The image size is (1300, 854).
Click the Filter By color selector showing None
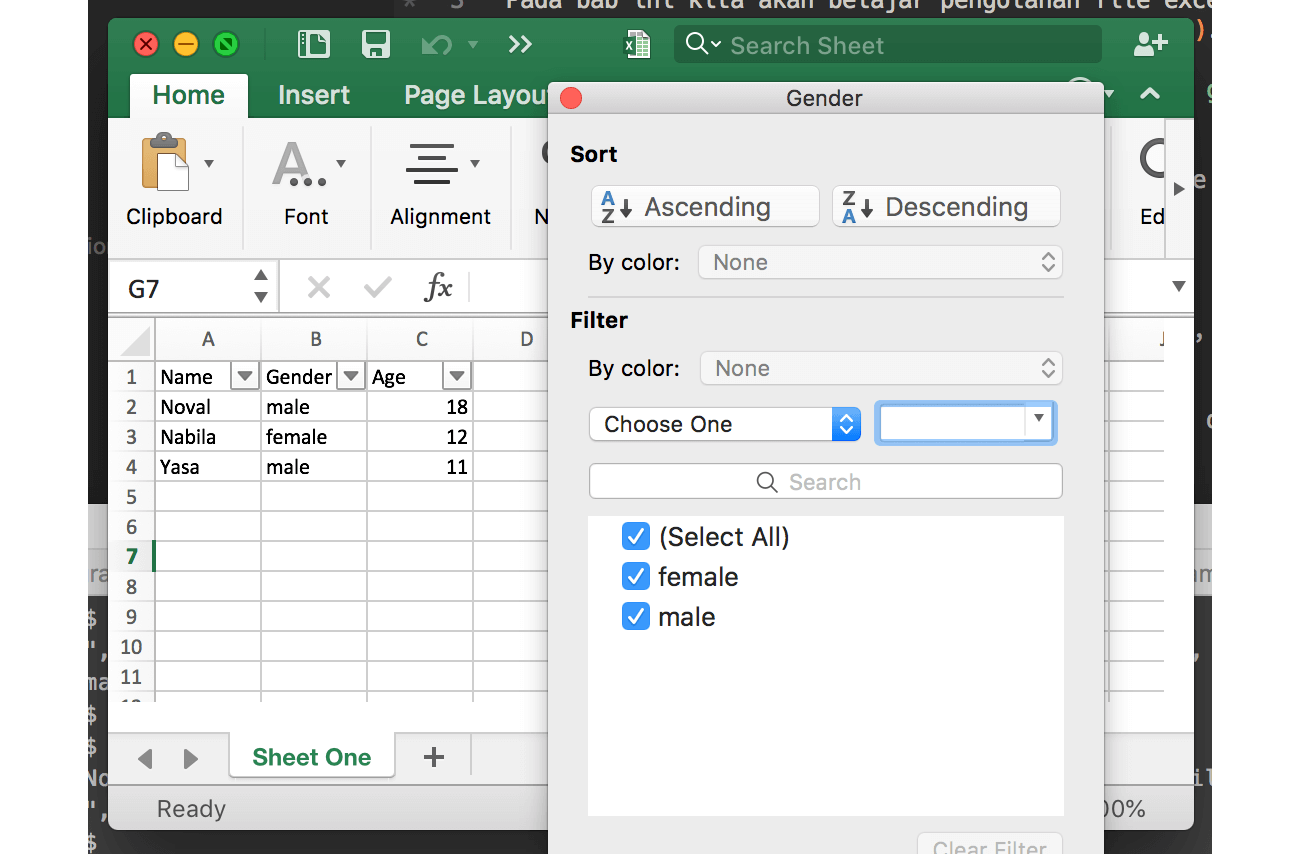tap(880, 368)
